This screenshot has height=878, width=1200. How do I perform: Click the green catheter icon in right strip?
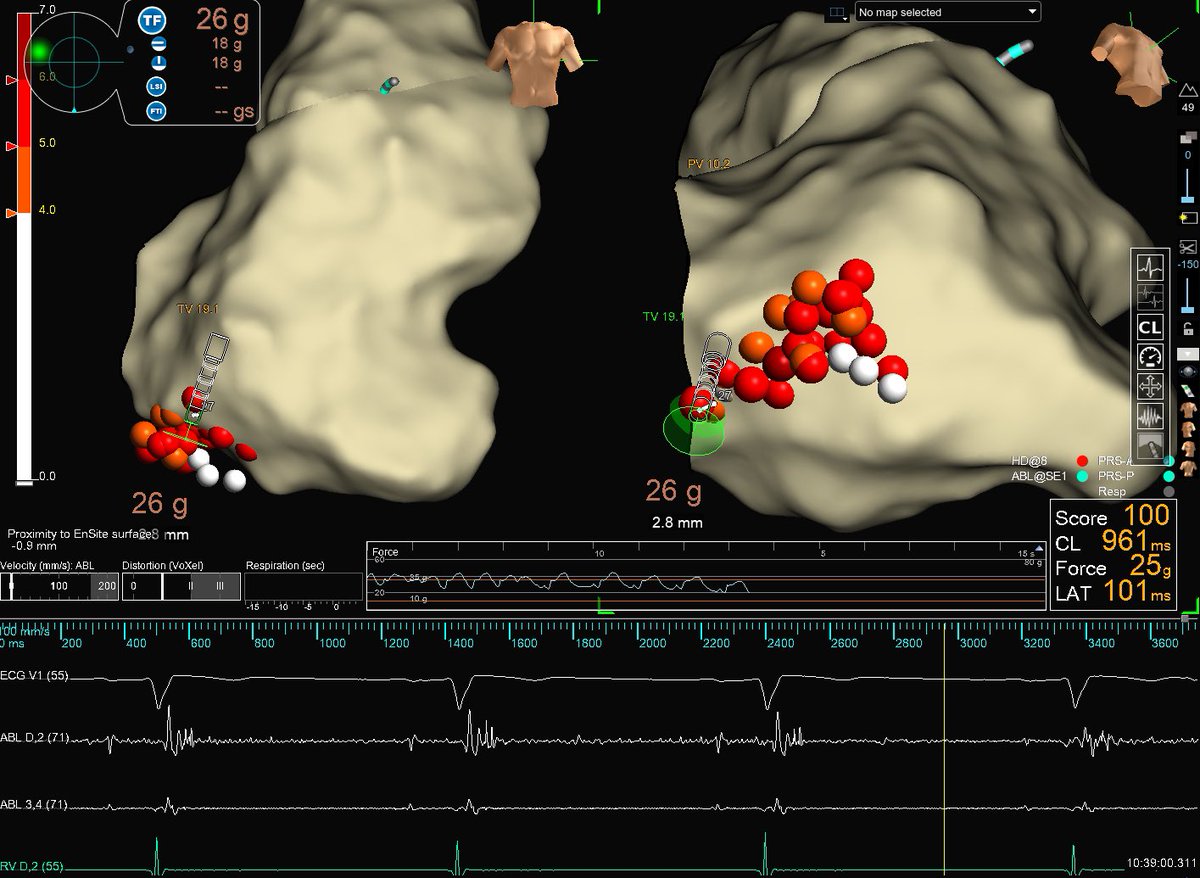pos(1187,391)
